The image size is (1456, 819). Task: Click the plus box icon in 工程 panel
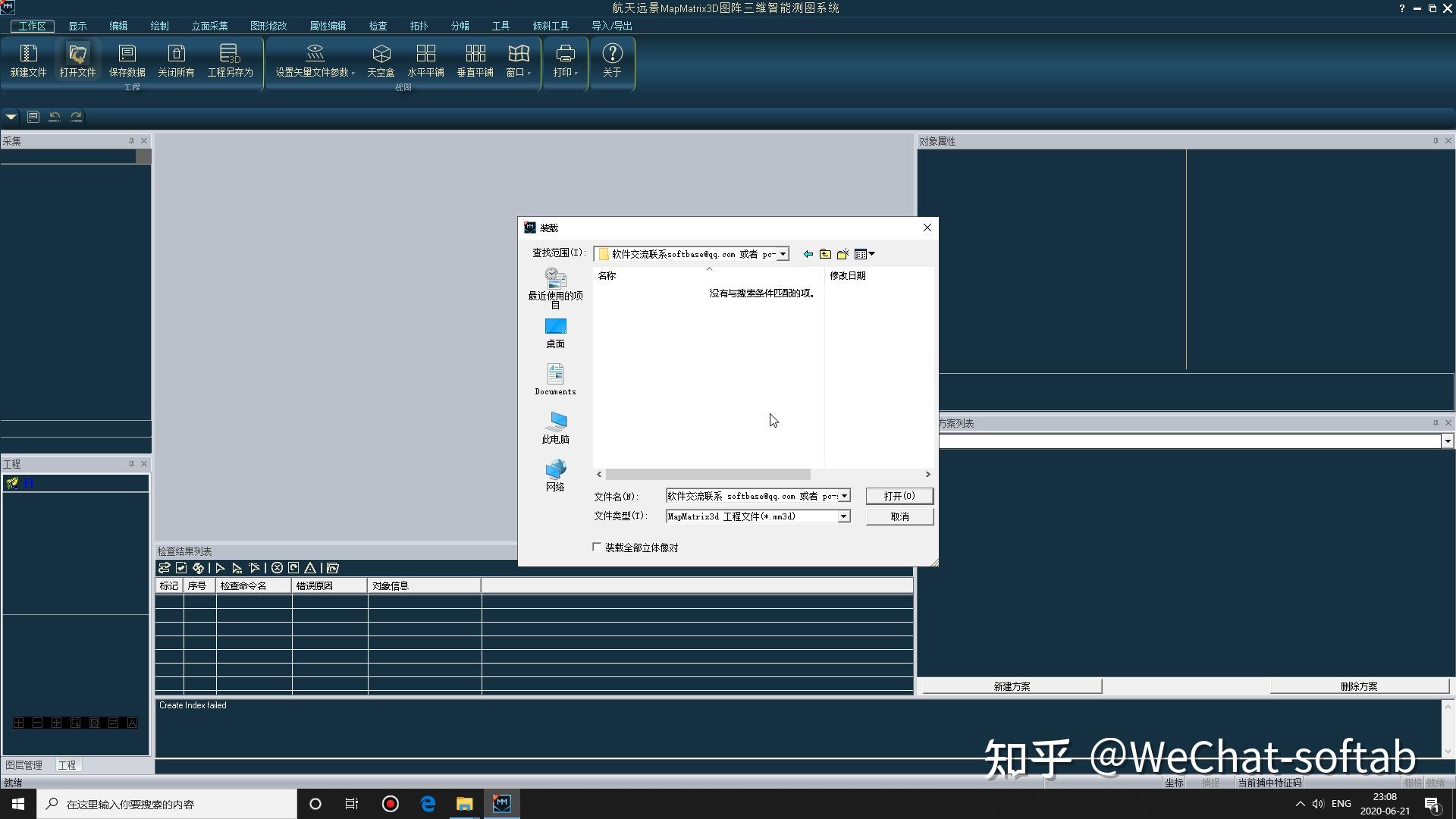pyautogui.click(x=18, y=723)
